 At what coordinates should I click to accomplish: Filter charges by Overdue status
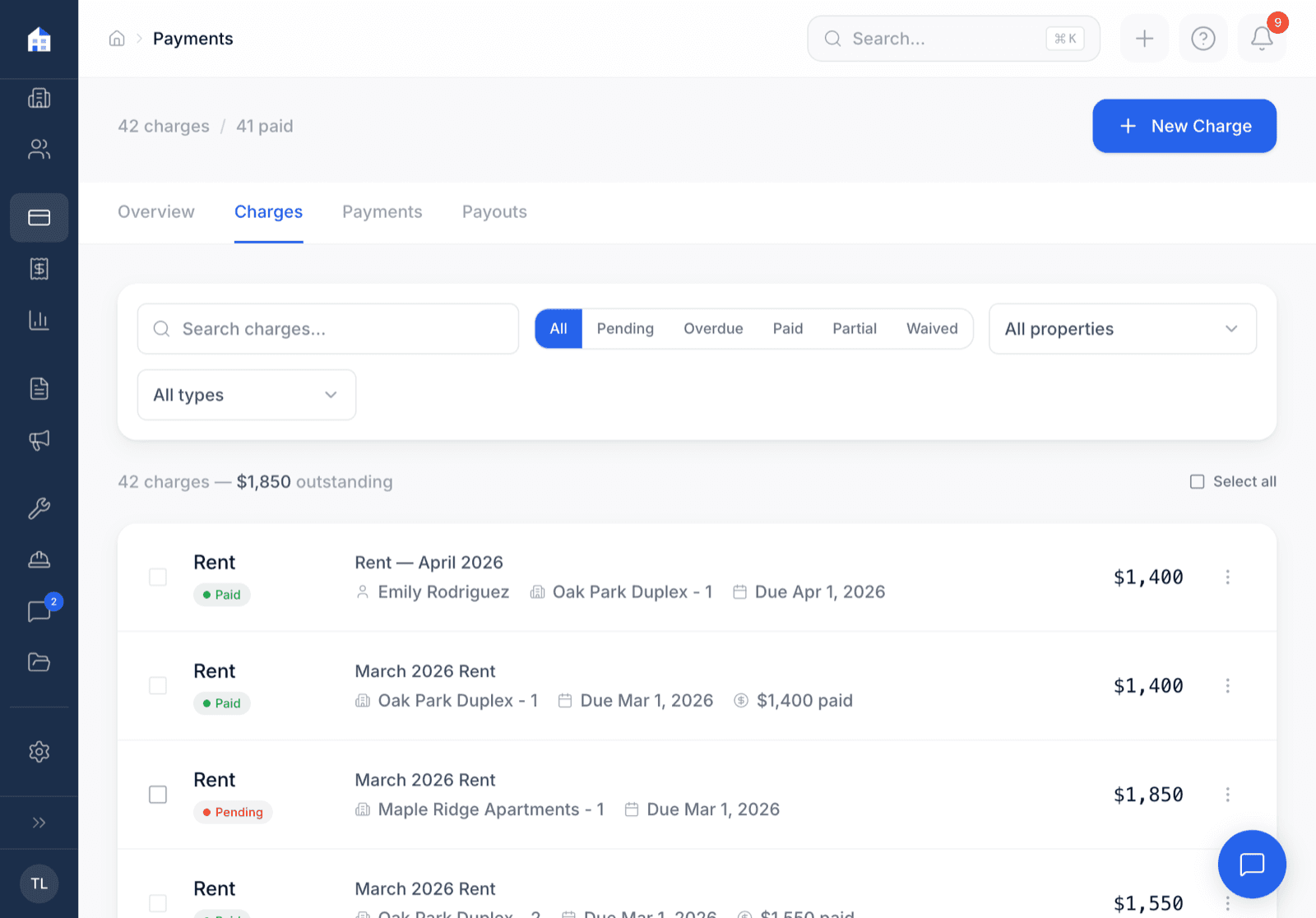[712, 328]
